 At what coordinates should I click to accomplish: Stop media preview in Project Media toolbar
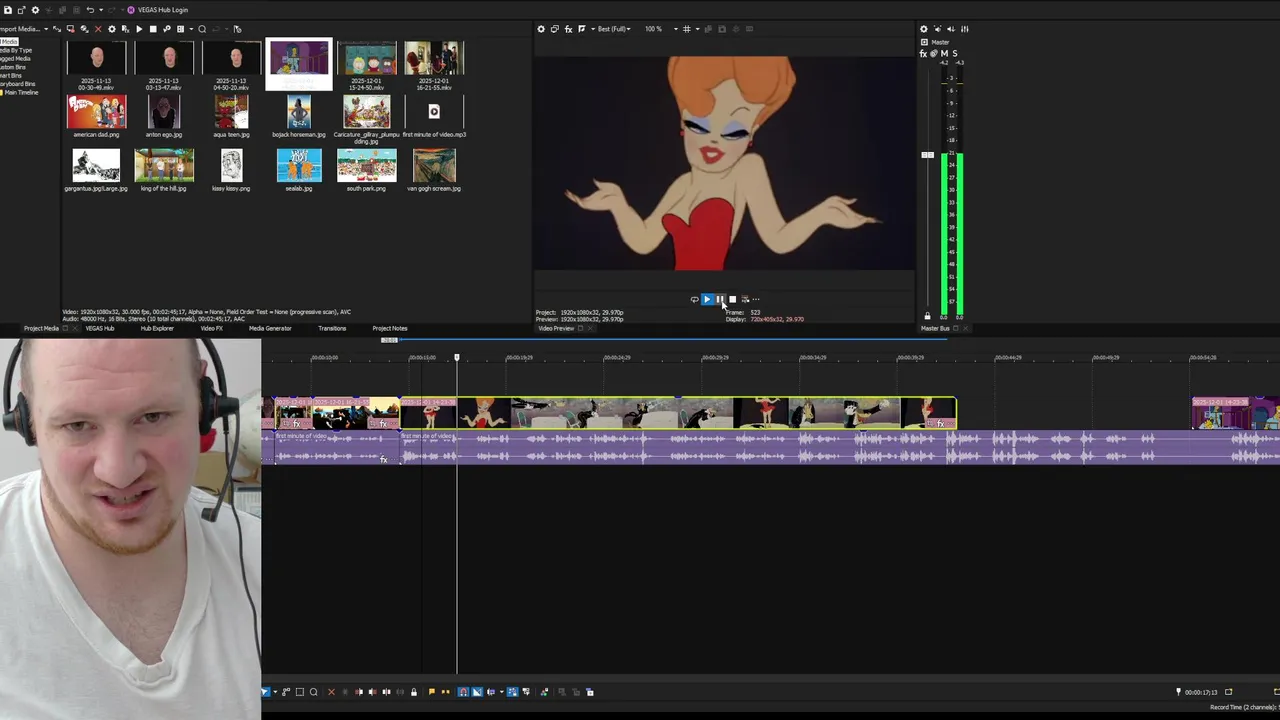pyautogui.click(x=153, y=29)
